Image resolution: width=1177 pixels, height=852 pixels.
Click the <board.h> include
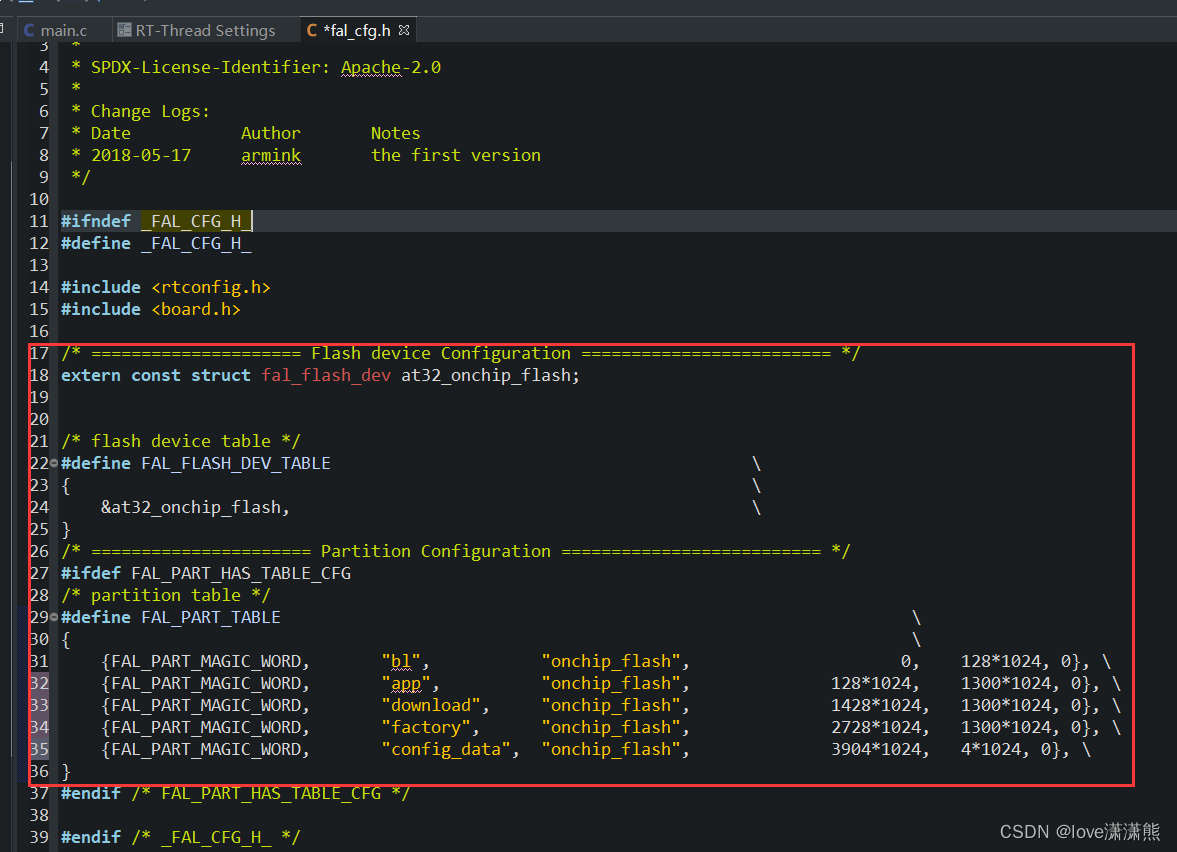coord(196,309)
